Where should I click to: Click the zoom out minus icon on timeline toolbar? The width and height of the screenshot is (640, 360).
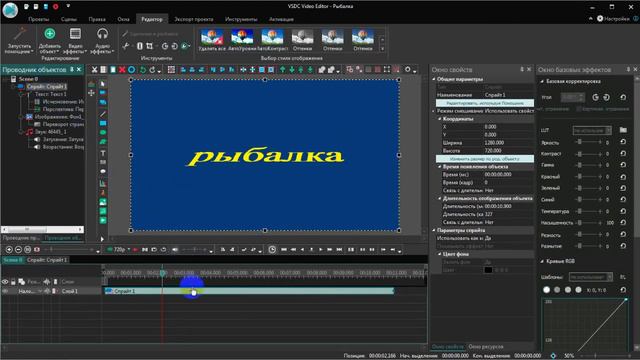18,249
